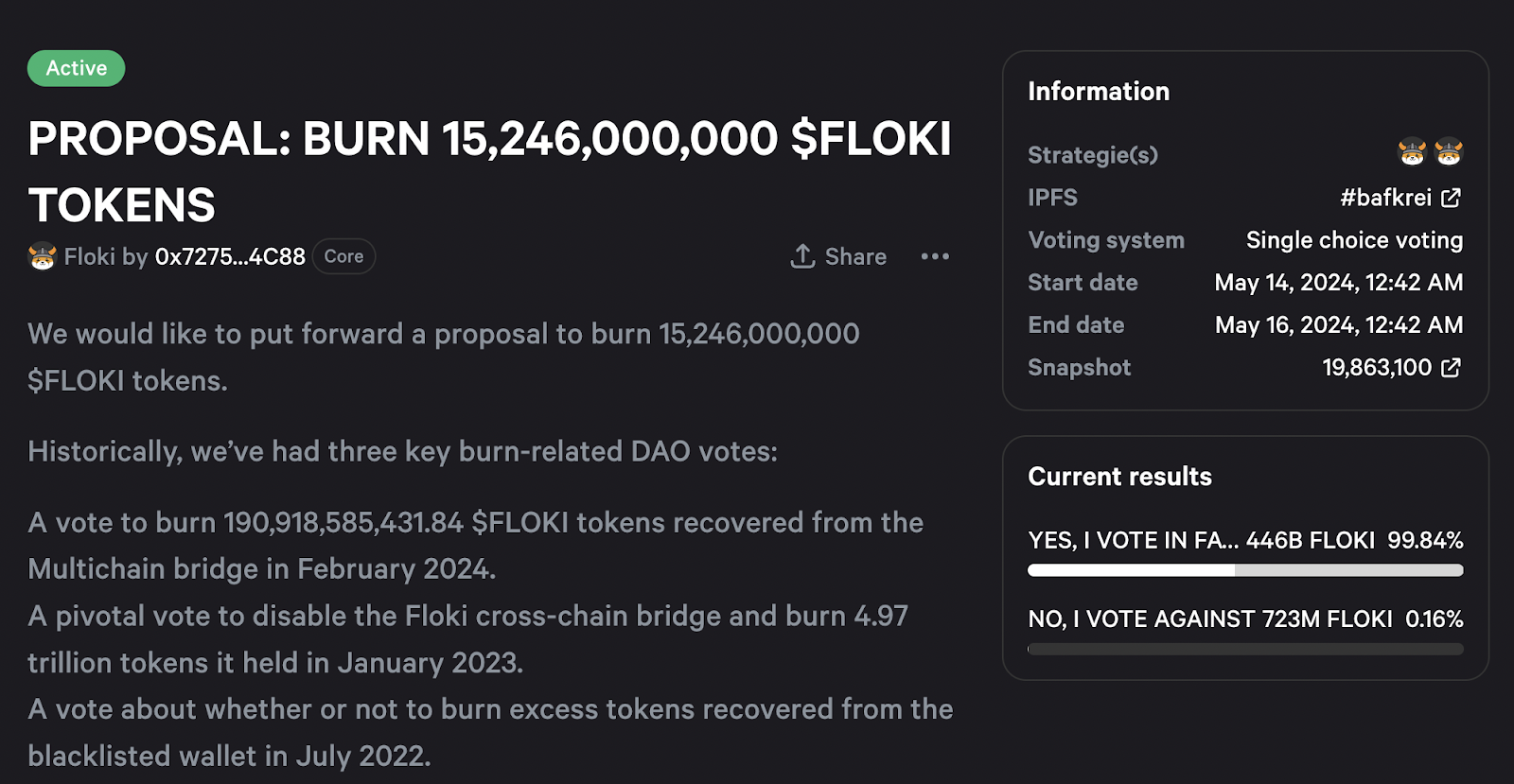1514x784 pixels.
Task: Click the three-dot more options icon
Action: tap(935, 256)
